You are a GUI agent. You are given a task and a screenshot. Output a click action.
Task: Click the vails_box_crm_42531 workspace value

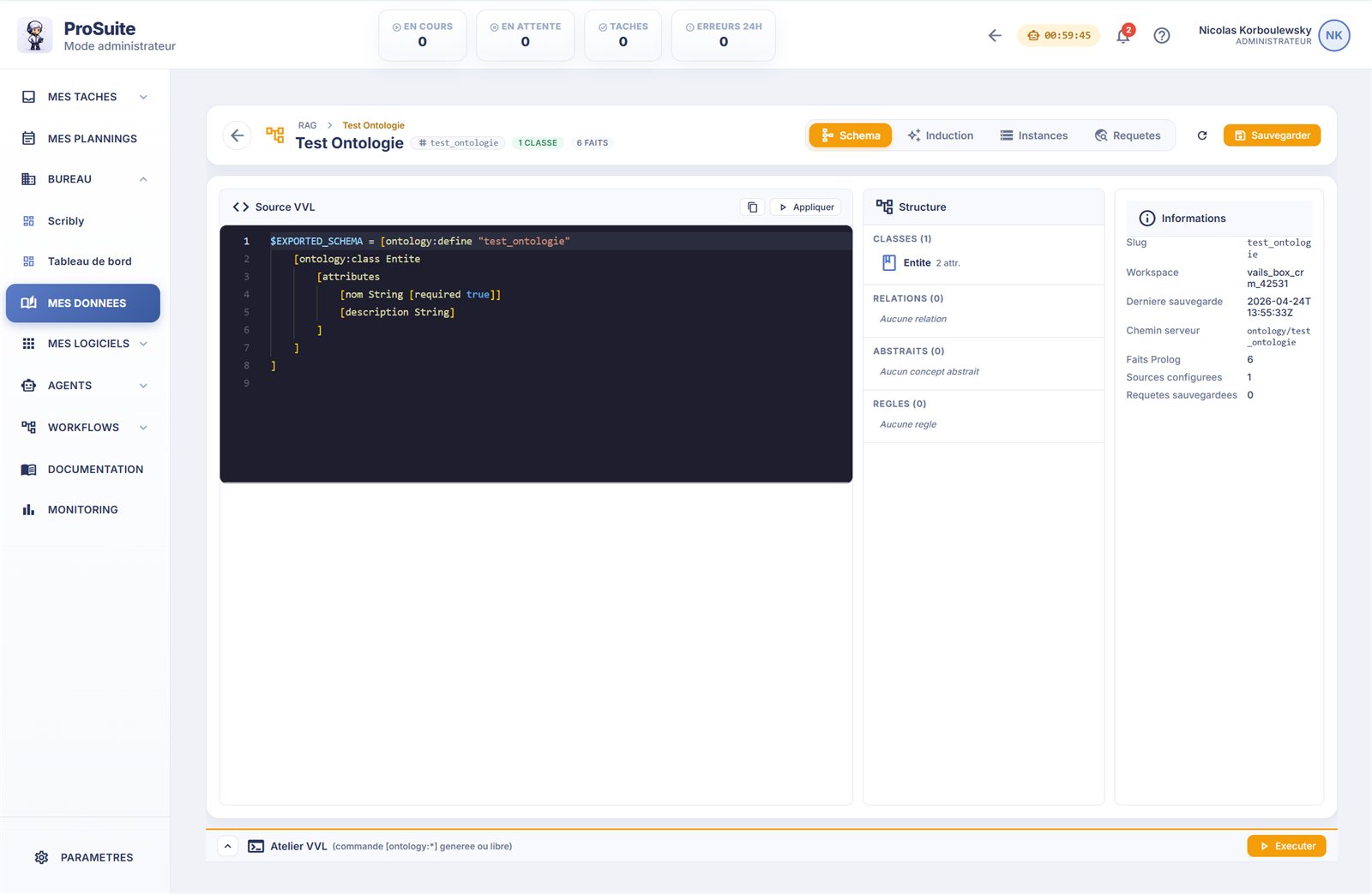[1275, 278]
